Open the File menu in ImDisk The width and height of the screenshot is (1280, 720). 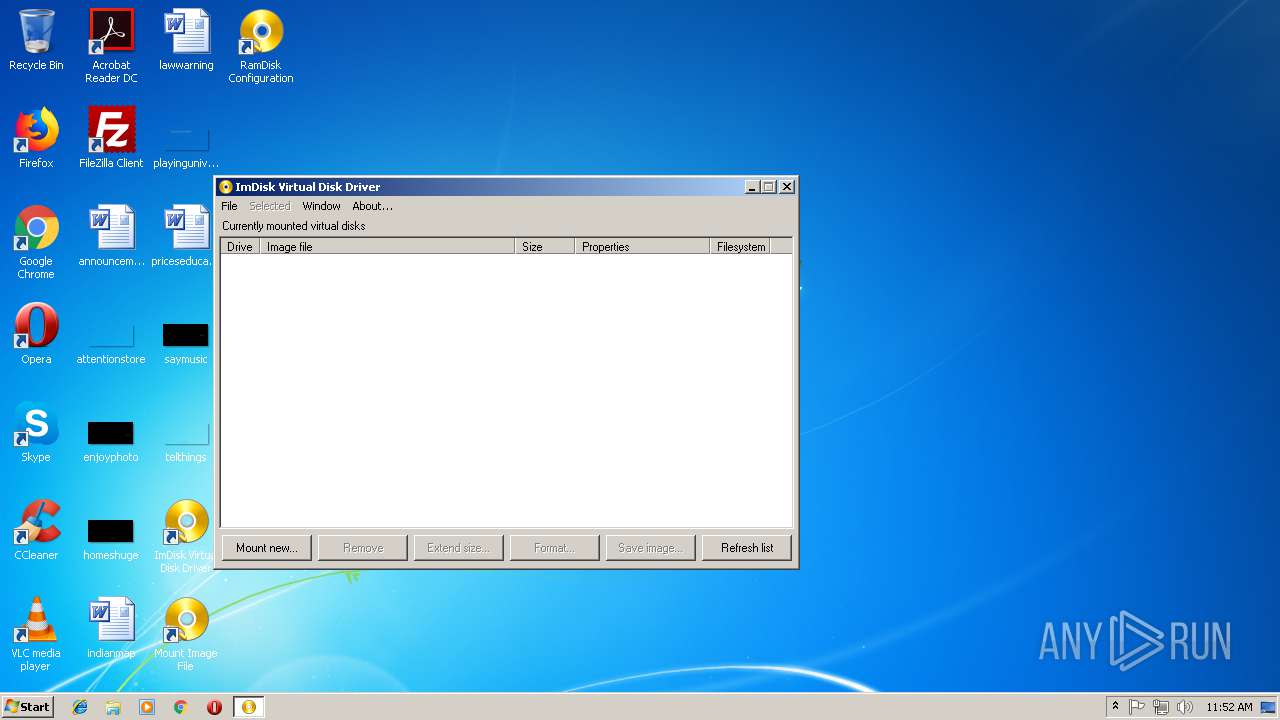pyautogui.click(x=229, y=206)
